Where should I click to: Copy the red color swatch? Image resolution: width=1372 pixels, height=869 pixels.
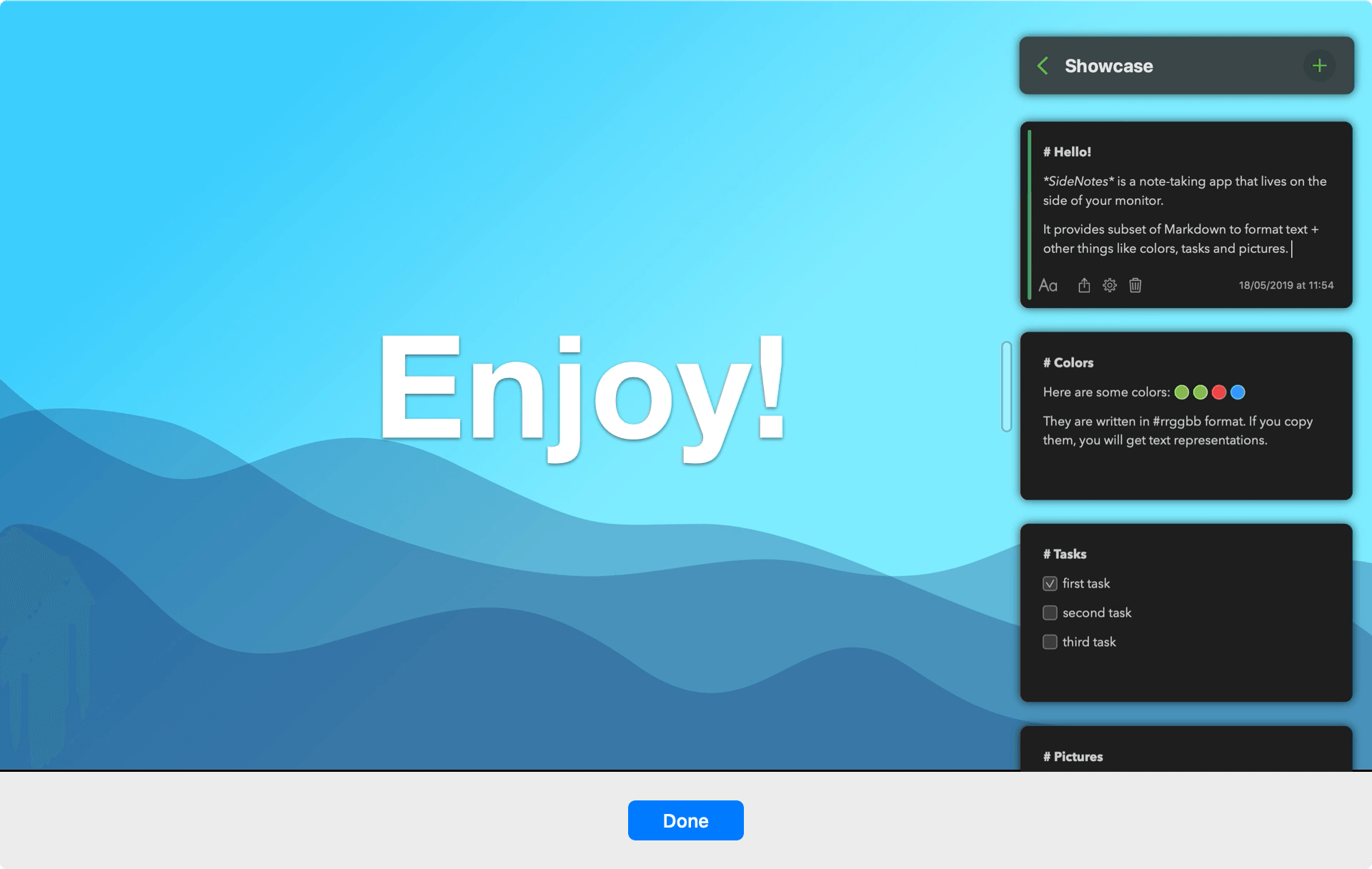[x=1219, y=392]
